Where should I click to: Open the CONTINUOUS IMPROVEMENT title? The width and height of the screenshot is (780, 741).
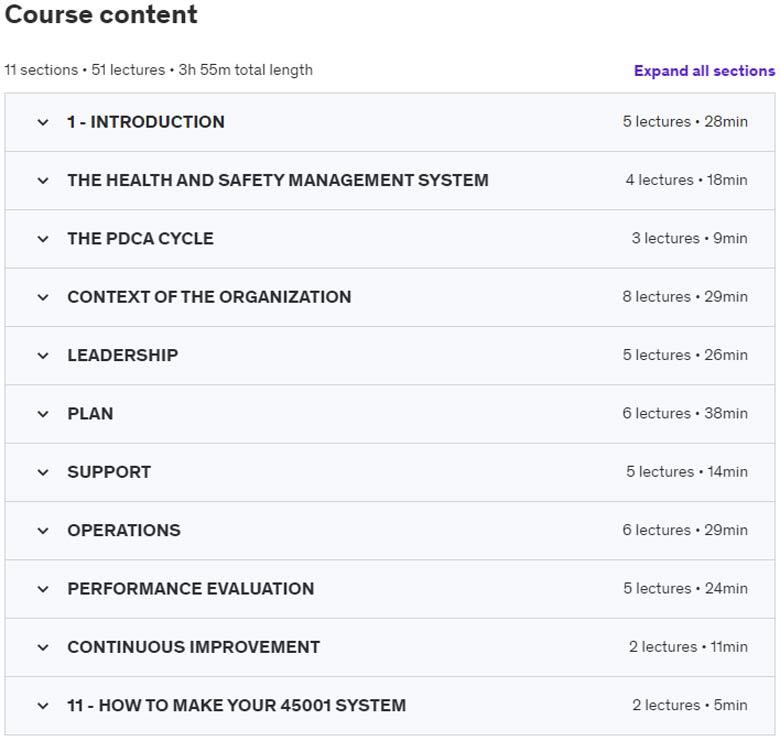click(x=194, y=647)
